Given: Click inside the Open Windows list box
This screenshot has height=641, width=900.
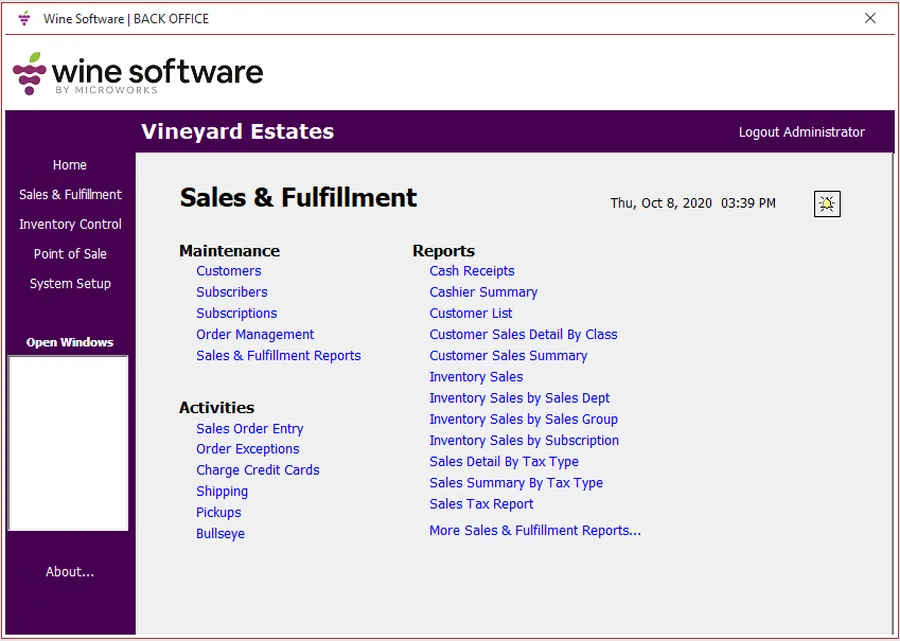Looking at the screenshot, I should [68, 443].
